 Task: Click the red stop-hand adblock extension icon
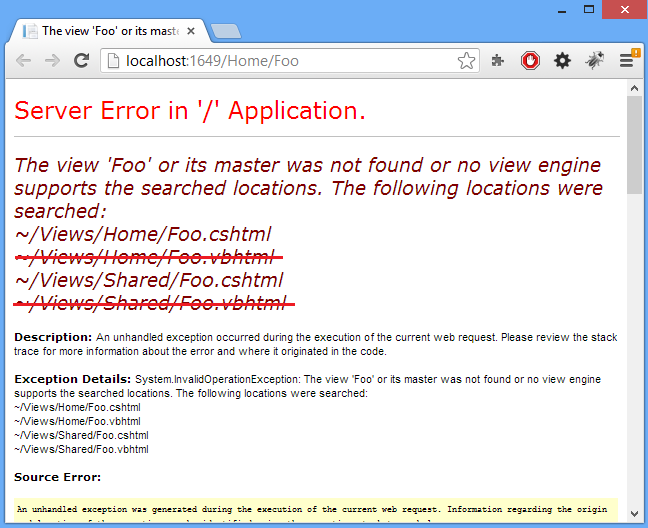pos(530,61)
